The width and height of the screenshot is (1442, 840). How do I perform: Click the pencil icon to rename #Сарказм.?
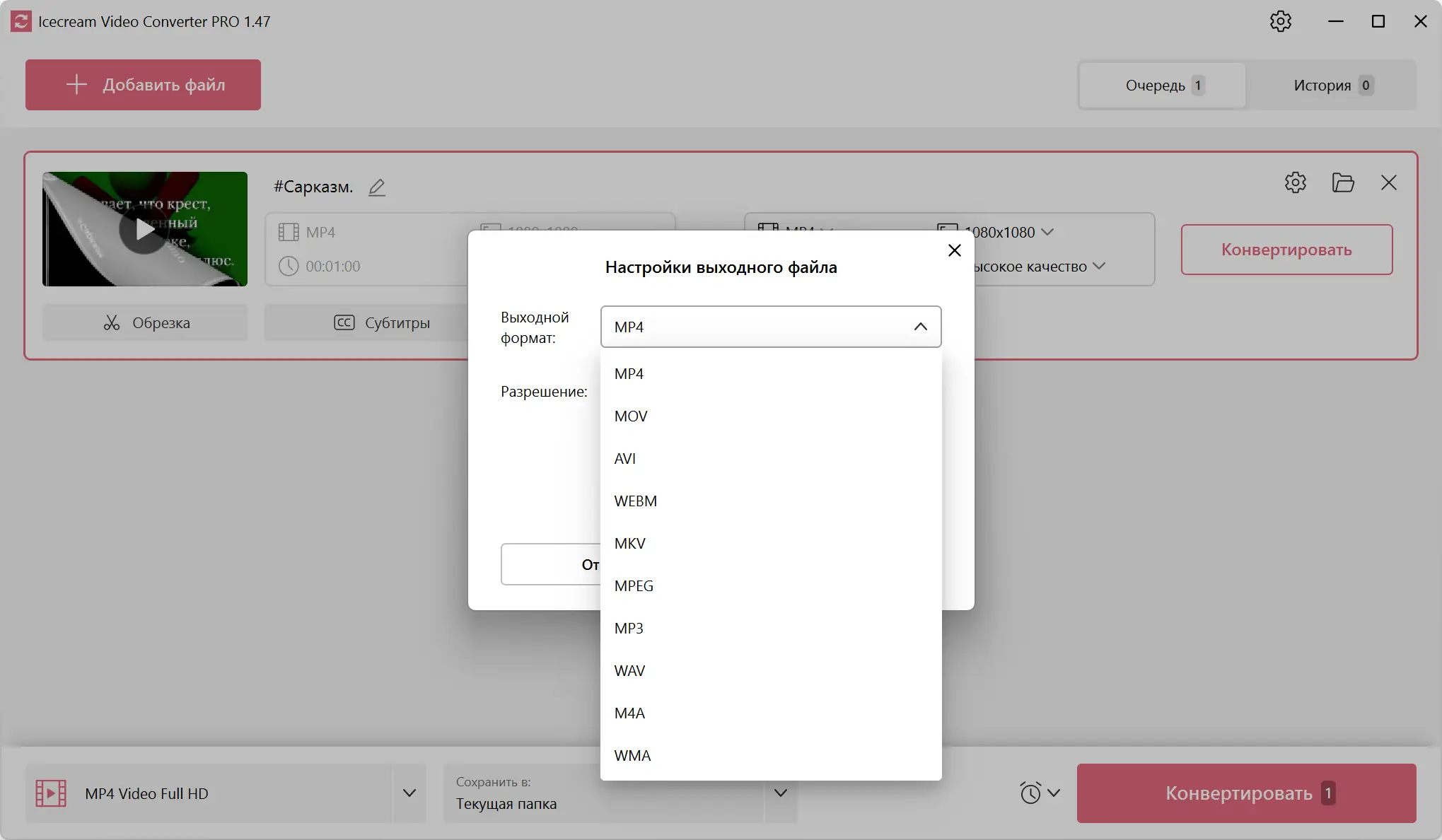pos(377,187)
